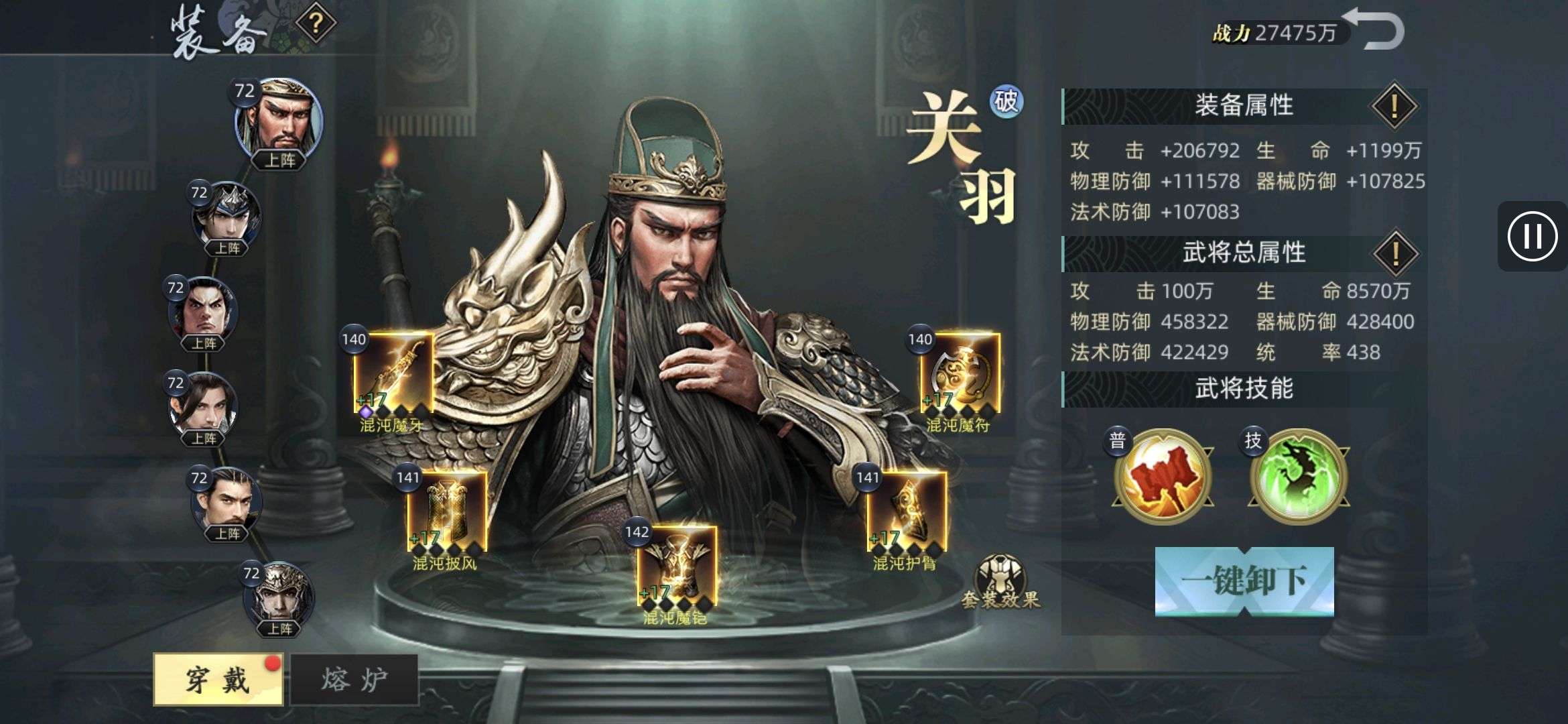Select the 混沌魔牙 weapon slot
The width and height of the screenshot is (1568, 724).
coord(393,373)
